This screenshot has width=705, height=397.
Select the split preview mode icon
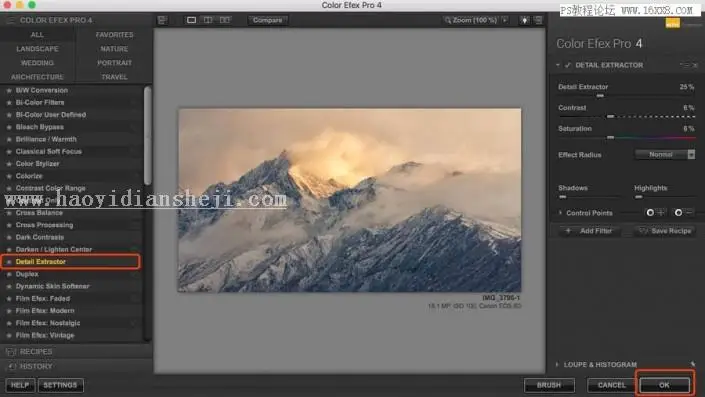pyautogui.click(x=208, y=20)
